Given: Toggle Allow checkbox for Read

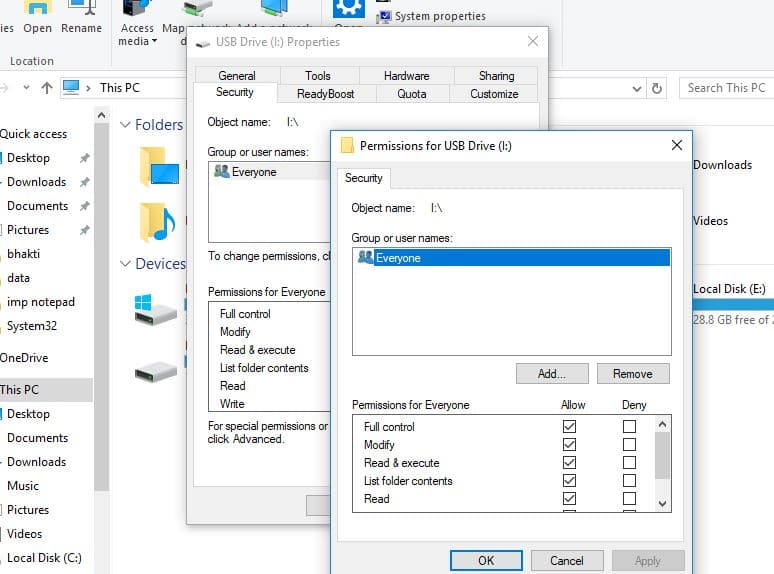Looking at the screenshot, I should click(x=569, y=498).
